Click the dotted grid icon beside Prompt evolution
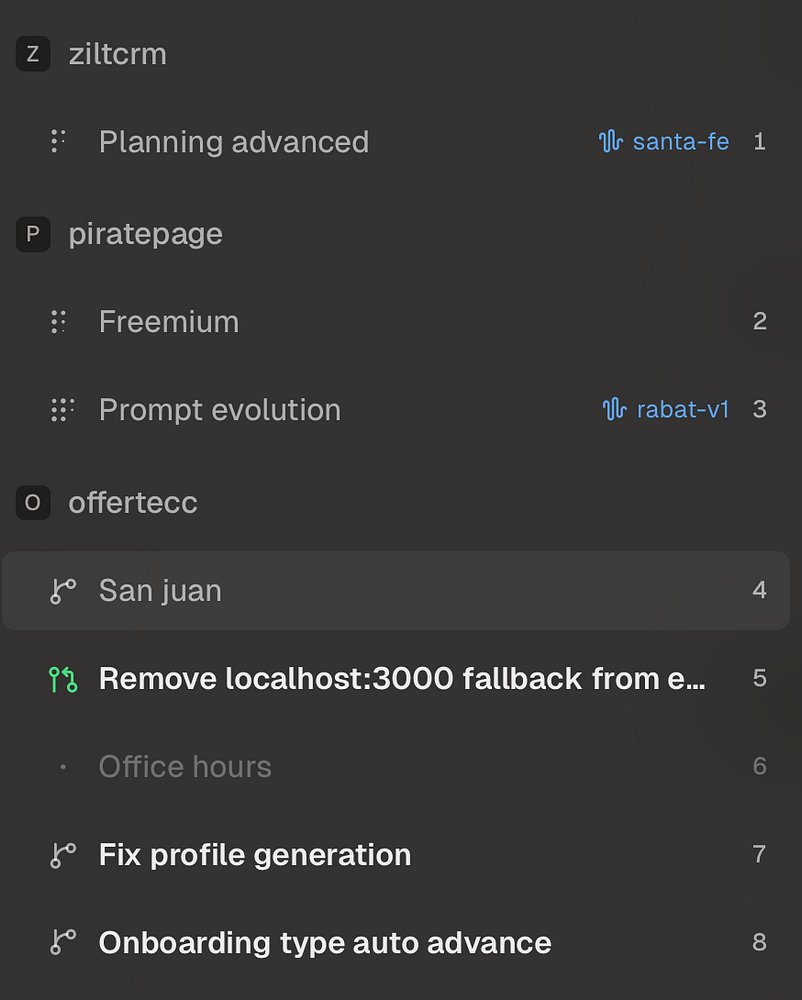The image size is (802, 1000). tap(62, 410)
